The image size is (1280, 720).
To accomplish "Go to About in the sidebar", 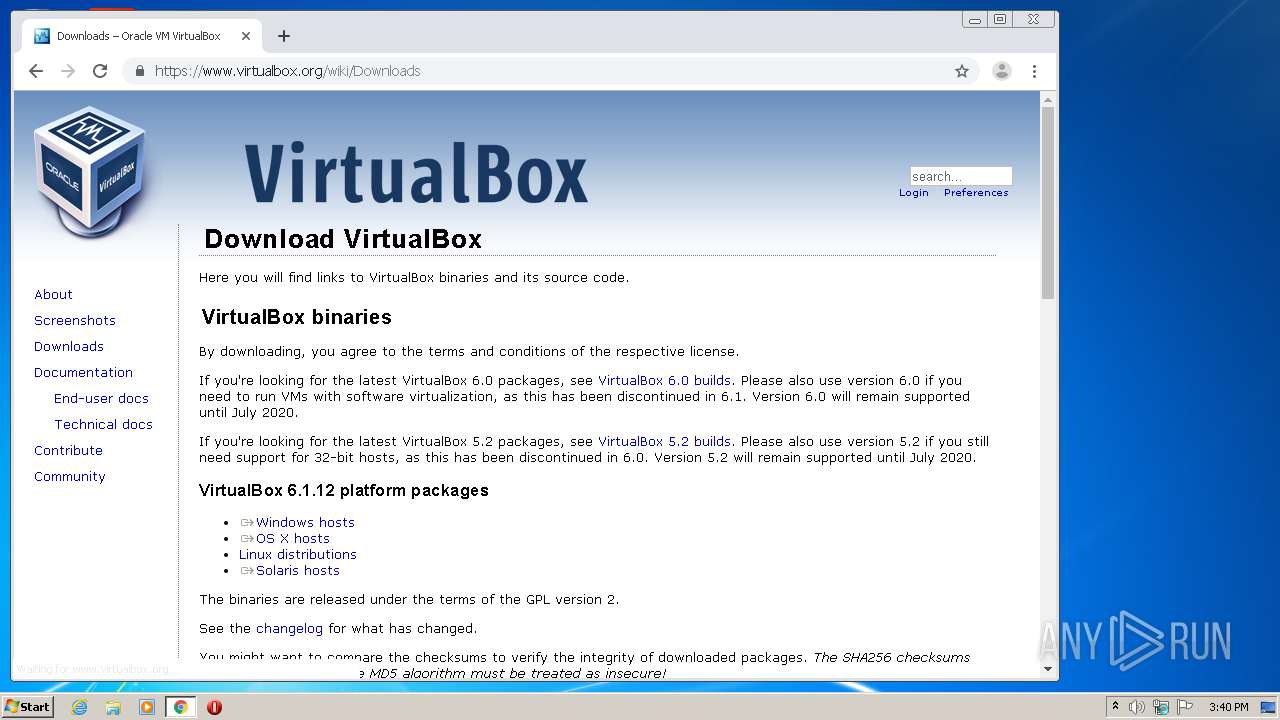I will pyautogui.click(x=53, y=294).
